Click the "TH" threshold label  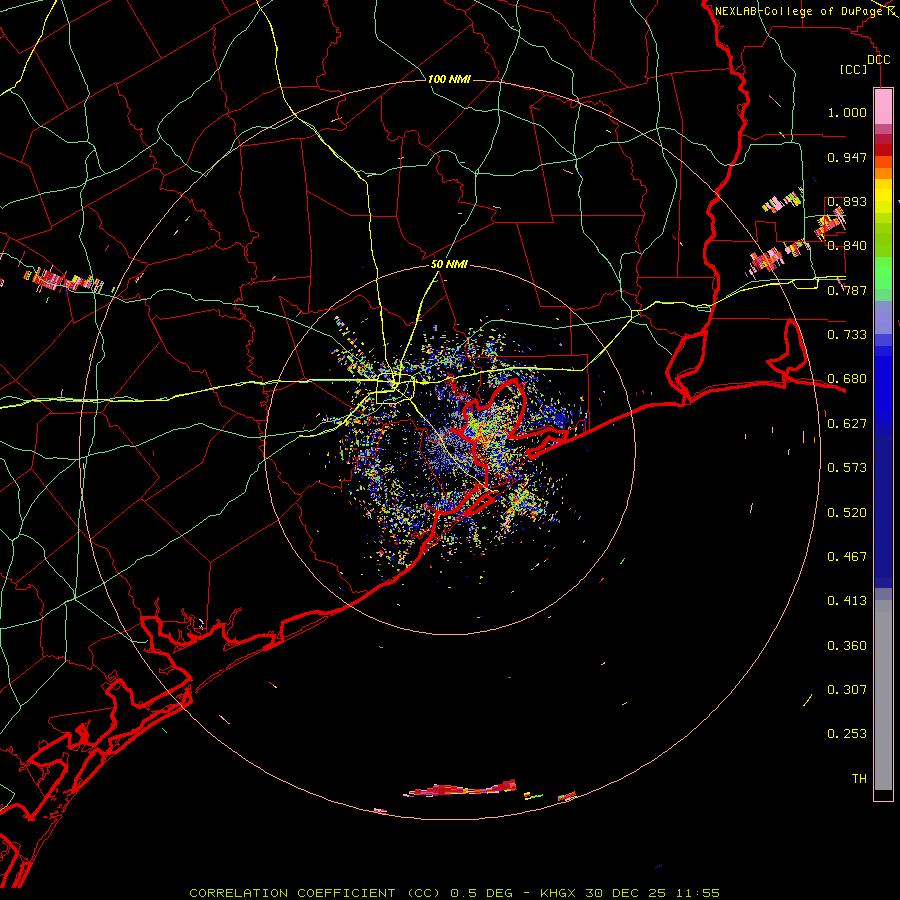[859, 779]
